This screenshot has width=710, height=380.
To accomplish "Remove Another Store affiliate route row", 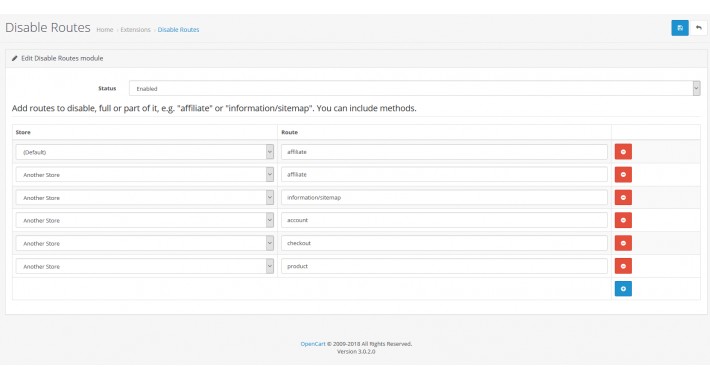I will [623, 174].
